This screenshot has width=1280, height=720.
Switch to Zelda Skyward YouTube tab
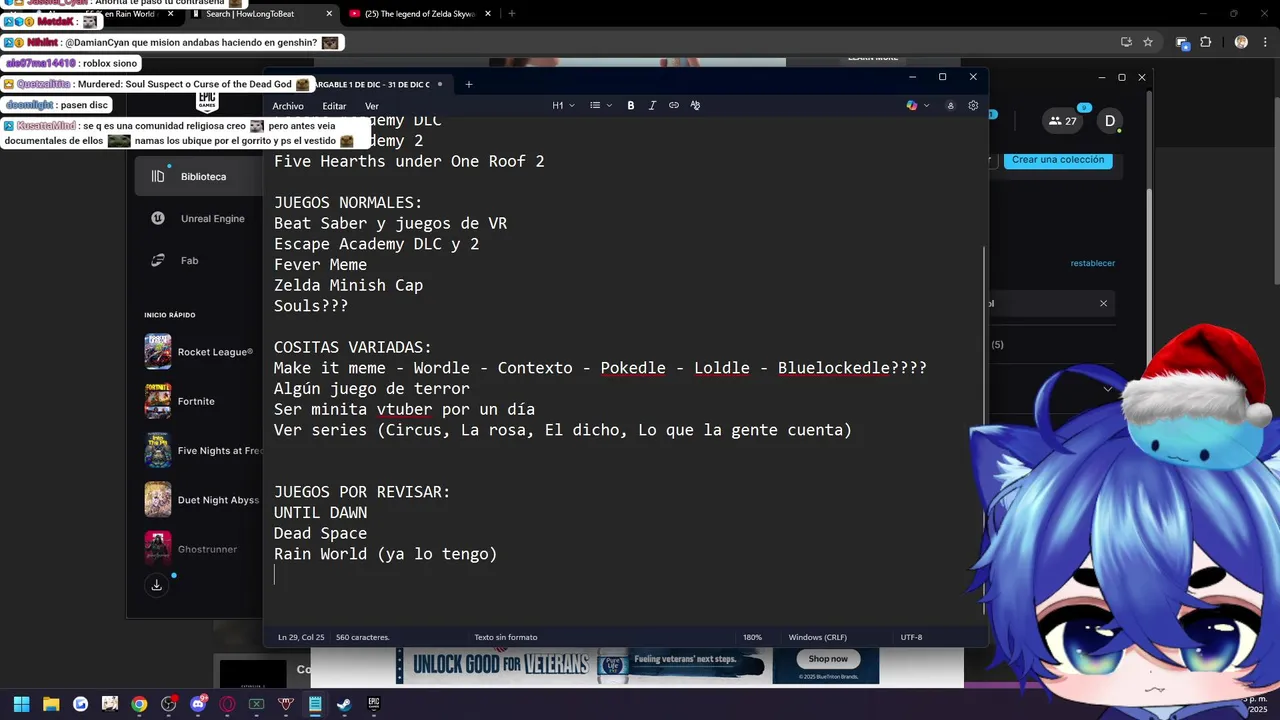(x=420, y=14)
